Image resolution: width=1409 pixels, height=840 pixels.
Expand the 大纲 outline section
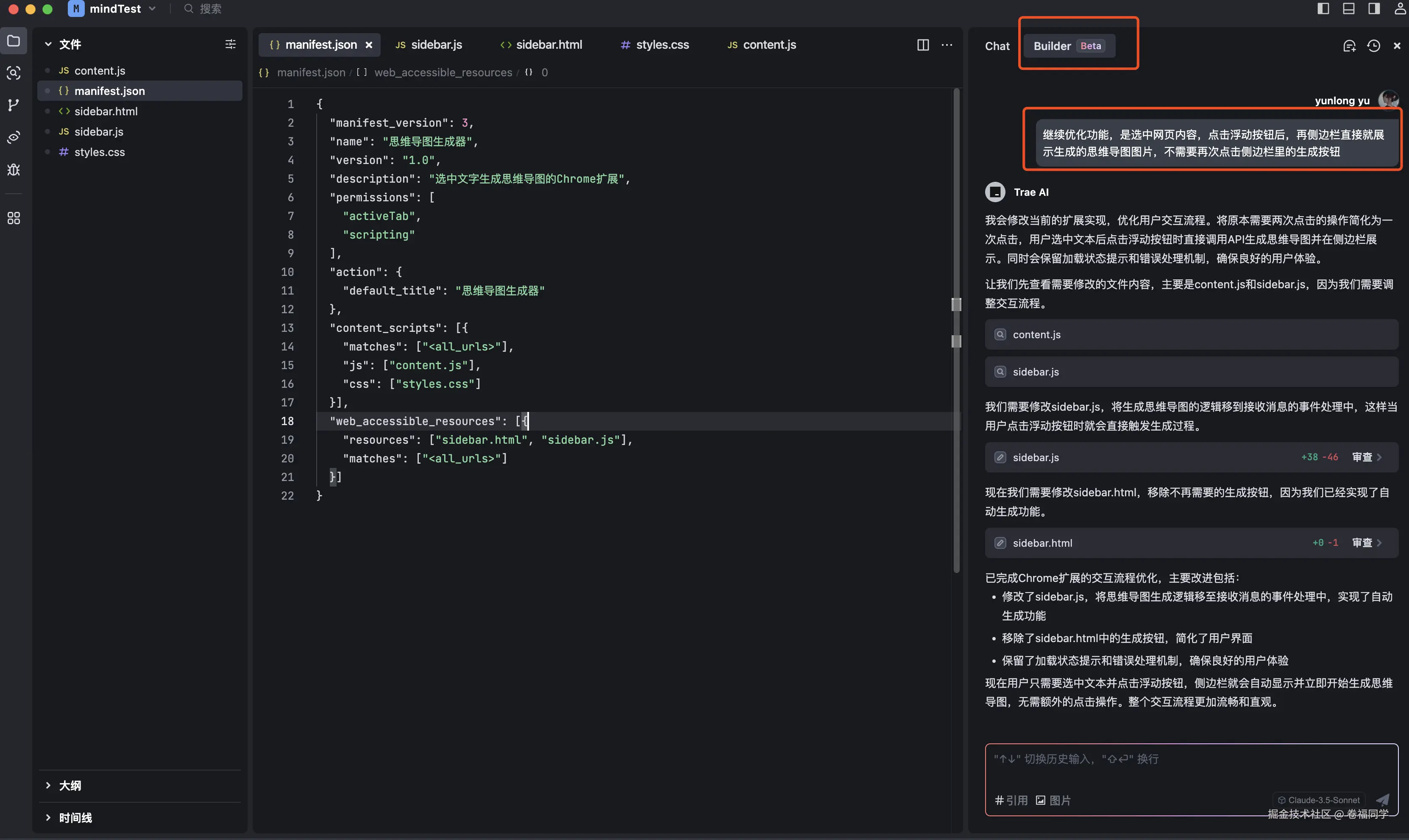70,785
